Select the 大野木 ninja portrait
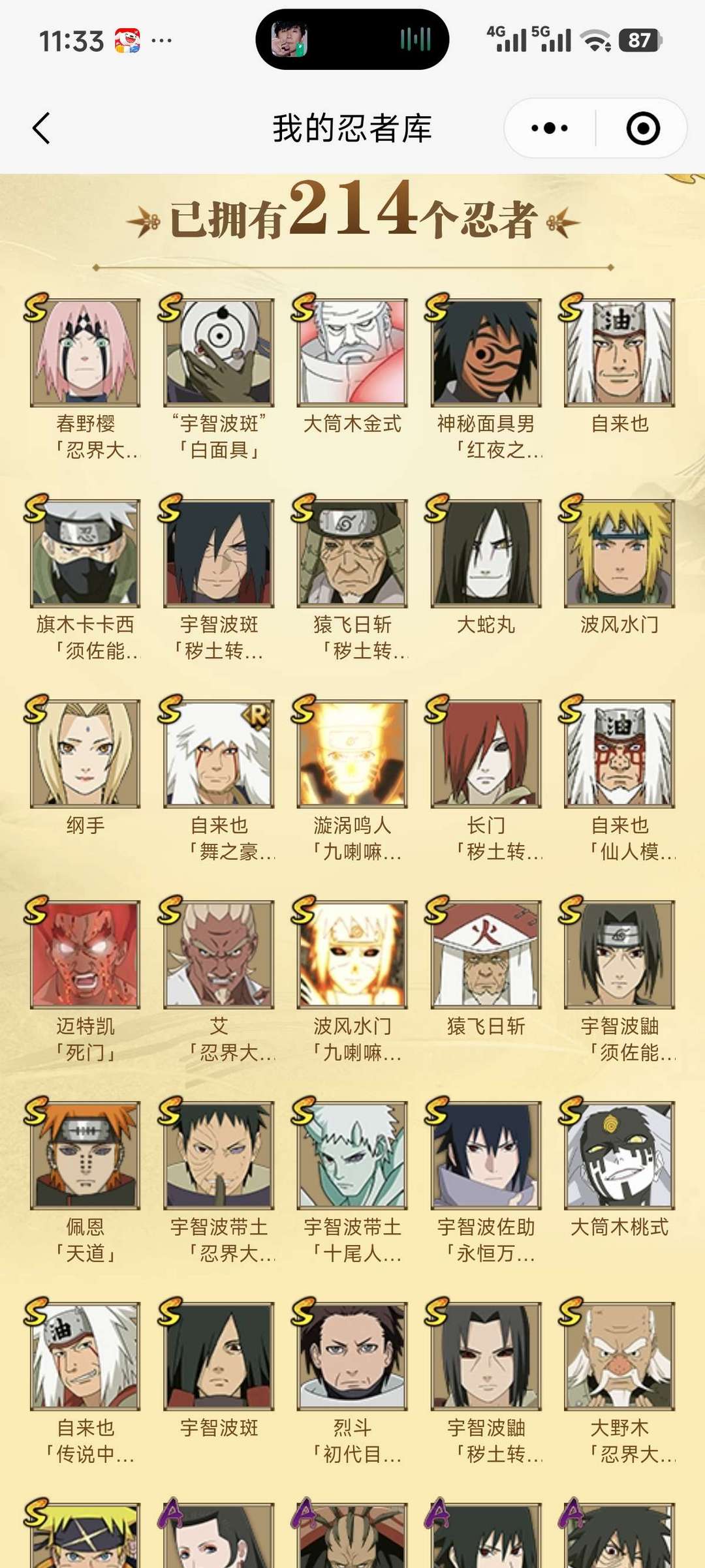 619,1357
